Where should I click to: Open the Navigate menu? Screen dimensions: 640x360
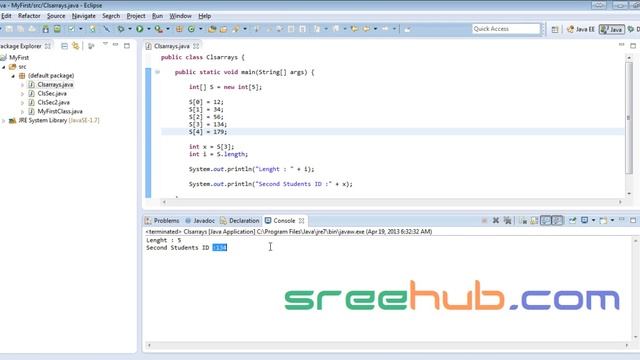[84, 16]
